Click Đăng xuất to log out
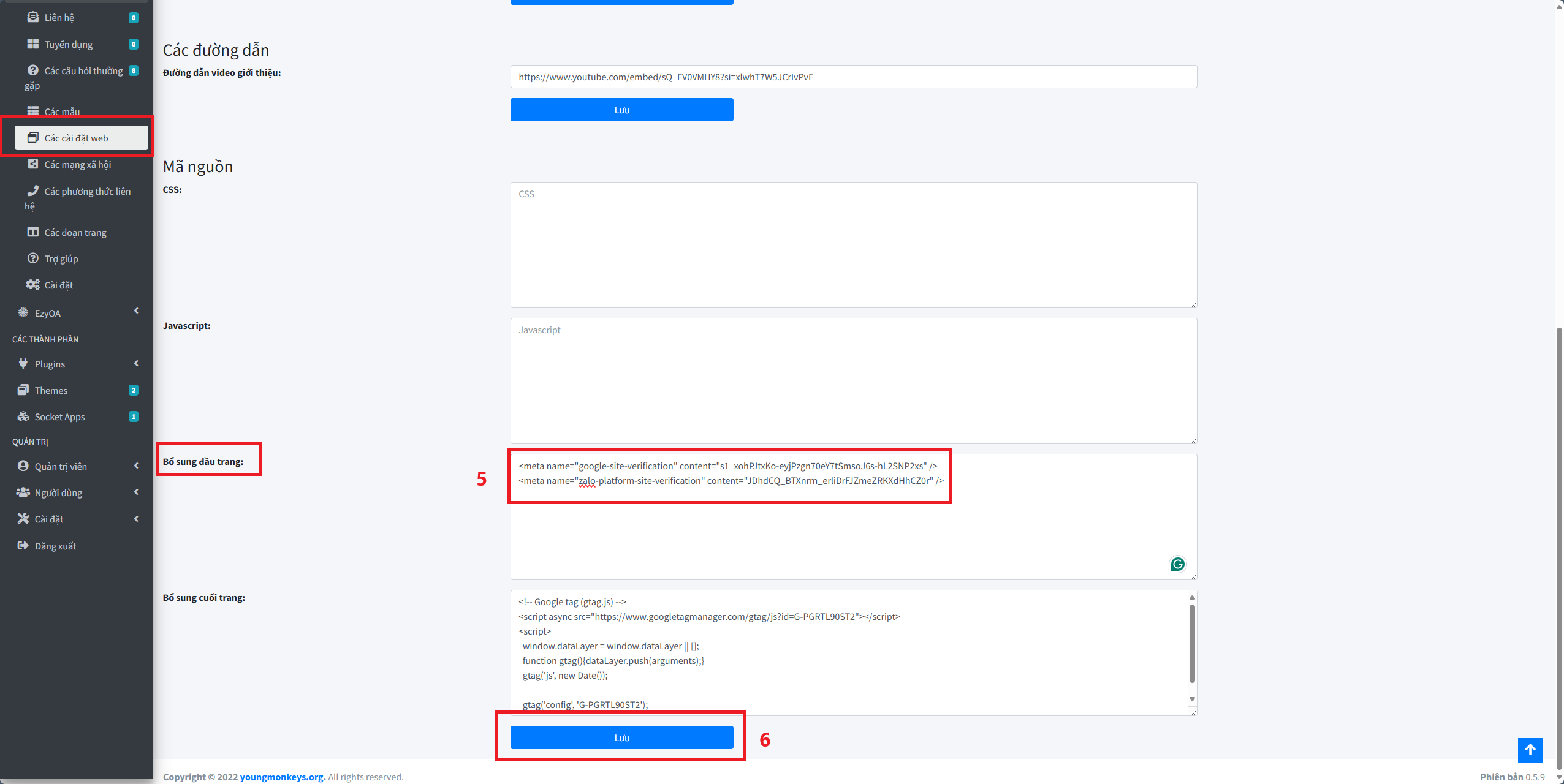This screenshot has width=1564, height=784. 77,546
